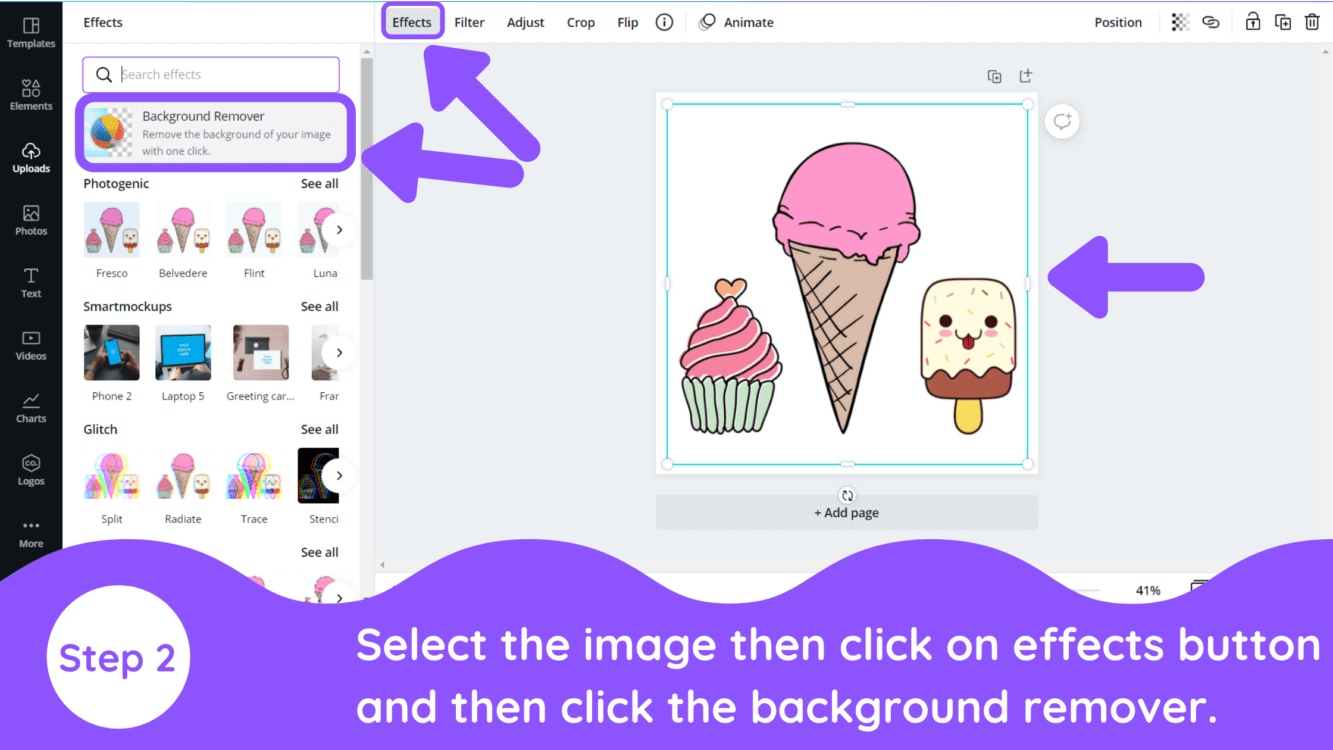See all Smartmockups effects
This screenshot has height=750, width=1333.
[320, 307]
